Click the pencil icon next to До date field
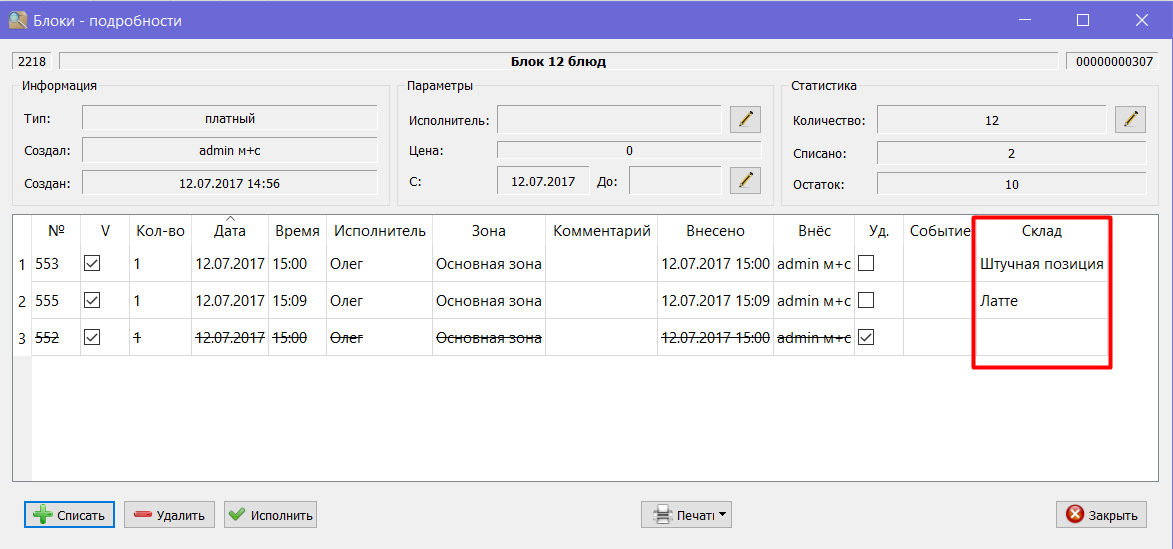The image size is (1173, 549). point(745,180)
